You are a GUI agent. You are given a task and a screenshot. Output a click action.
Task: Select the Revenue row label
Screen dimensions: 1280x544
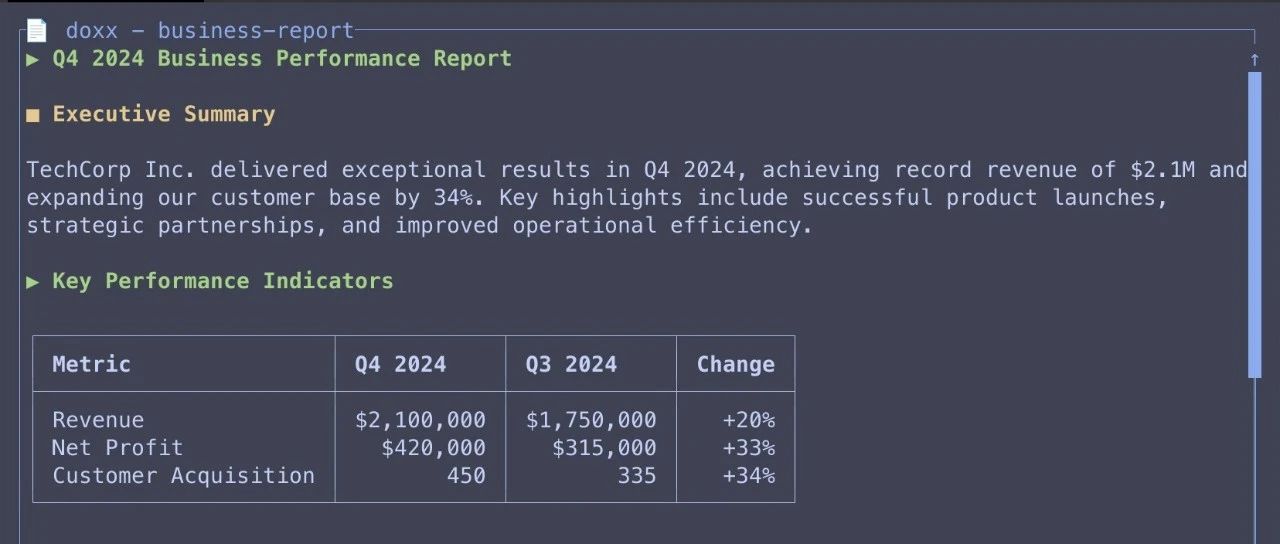coord(98,420)
